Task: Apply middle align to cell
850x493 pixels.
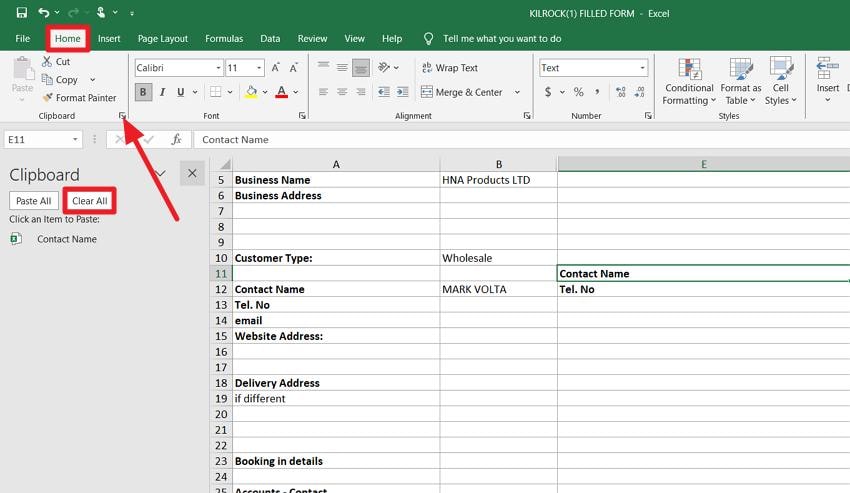Action: [342, 67]
